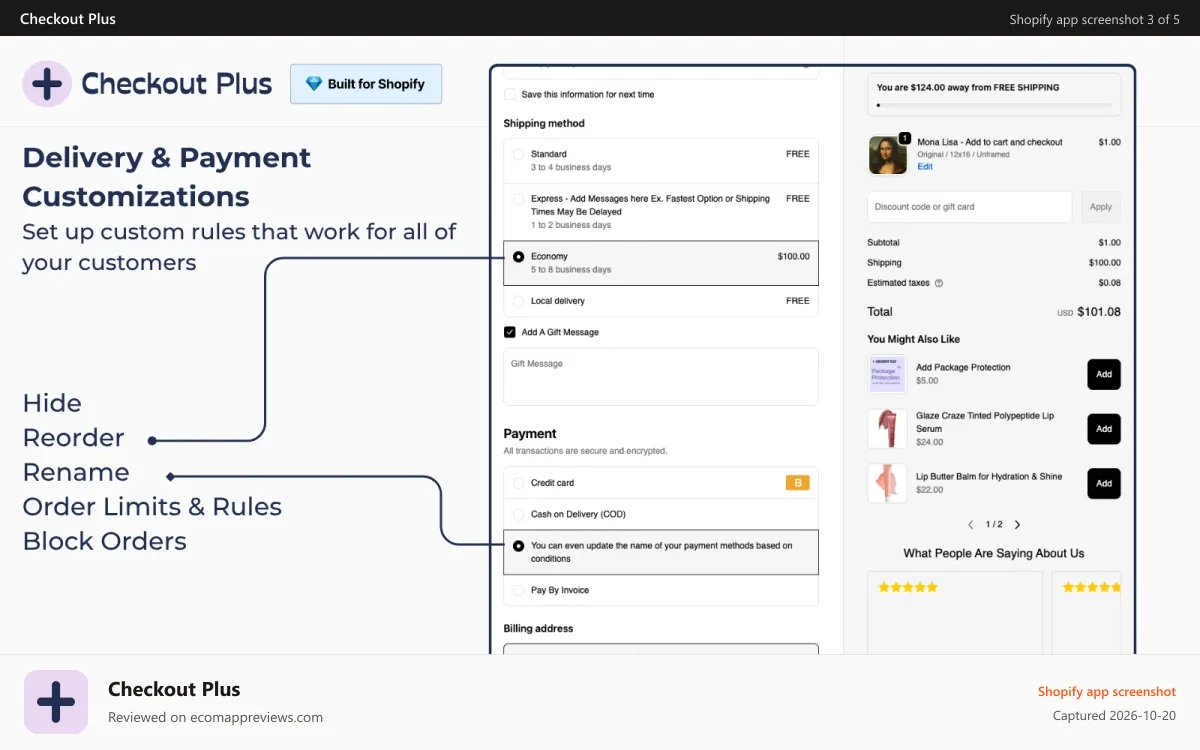Click the Shipping cost $100.00 in summary

[x=1105, y=263]
